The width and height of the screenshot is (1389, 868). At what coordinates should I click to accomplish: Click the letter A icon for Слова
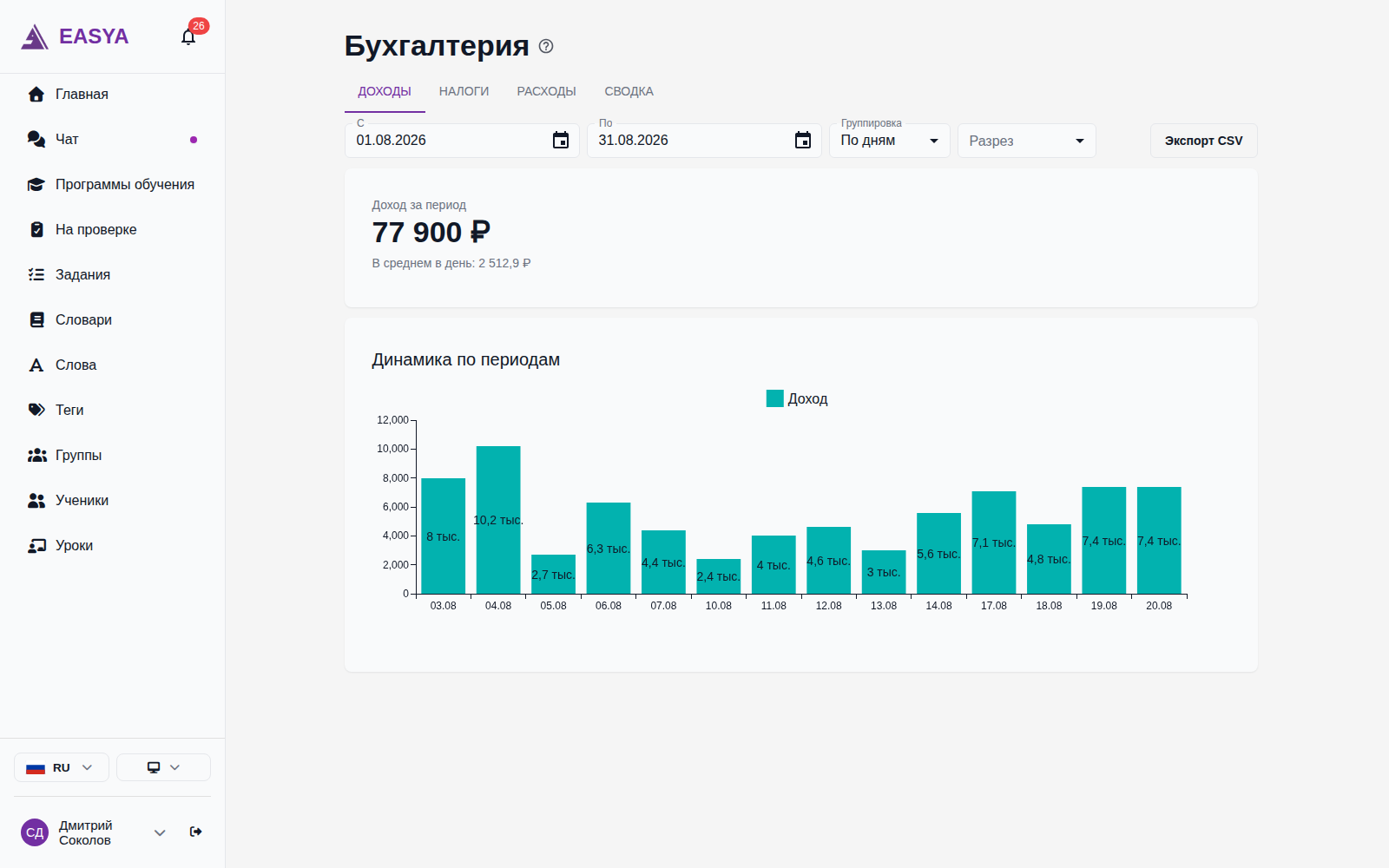[x=36, y=365]
